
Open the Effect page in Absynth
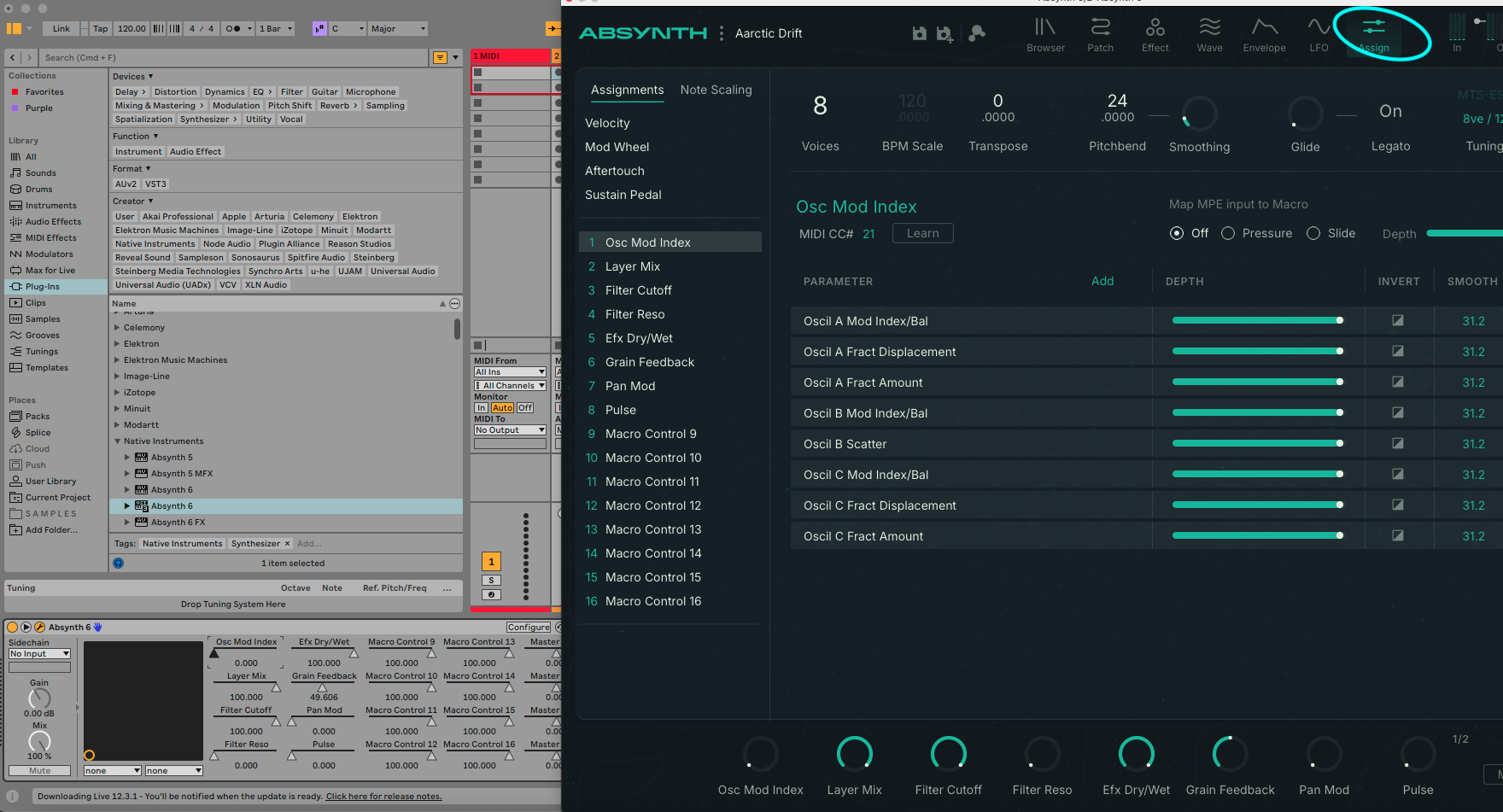tap(1155, 35)
